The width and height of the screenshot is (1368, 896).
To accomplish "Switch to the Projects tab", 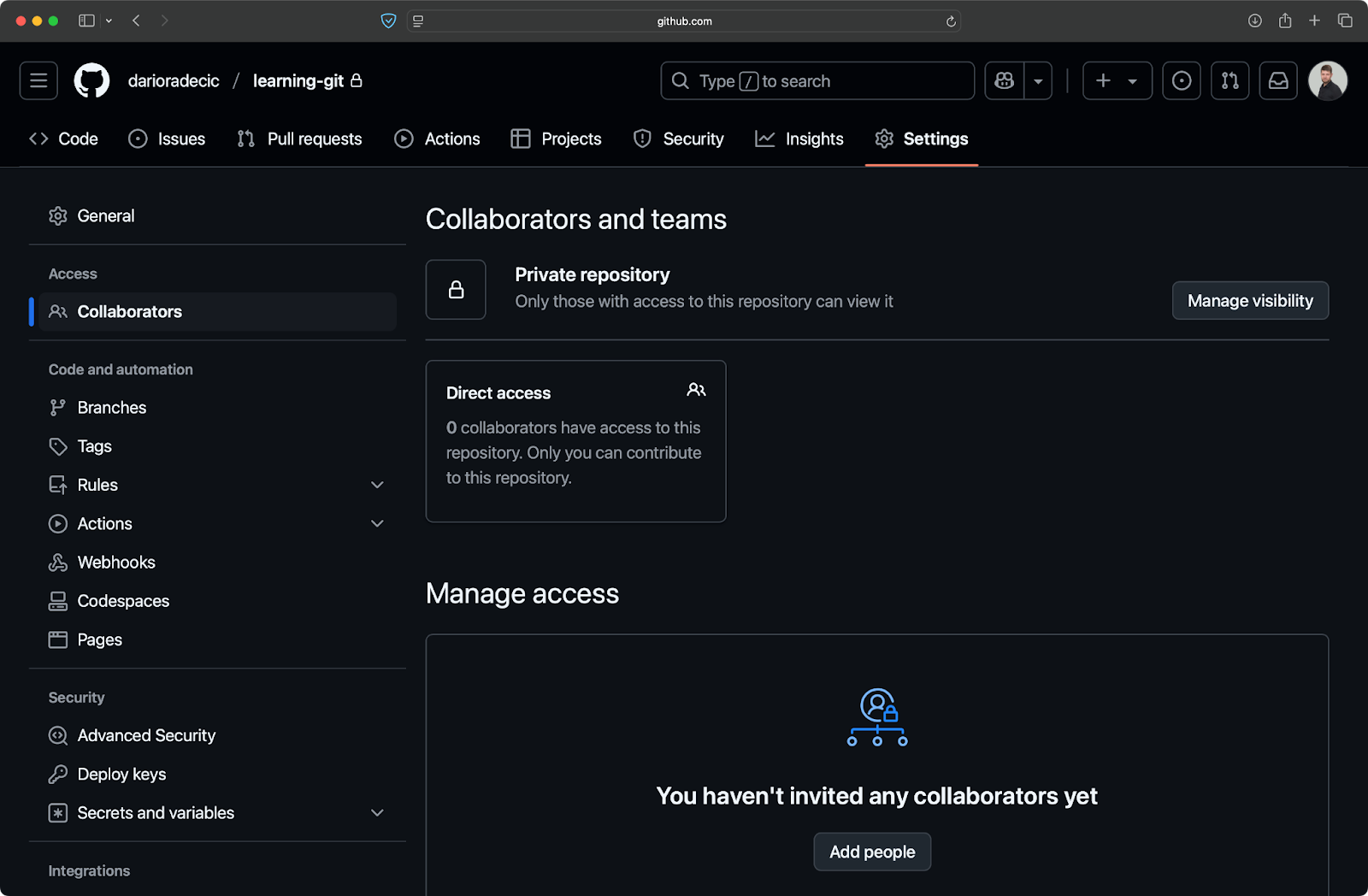I will point(557,139).
